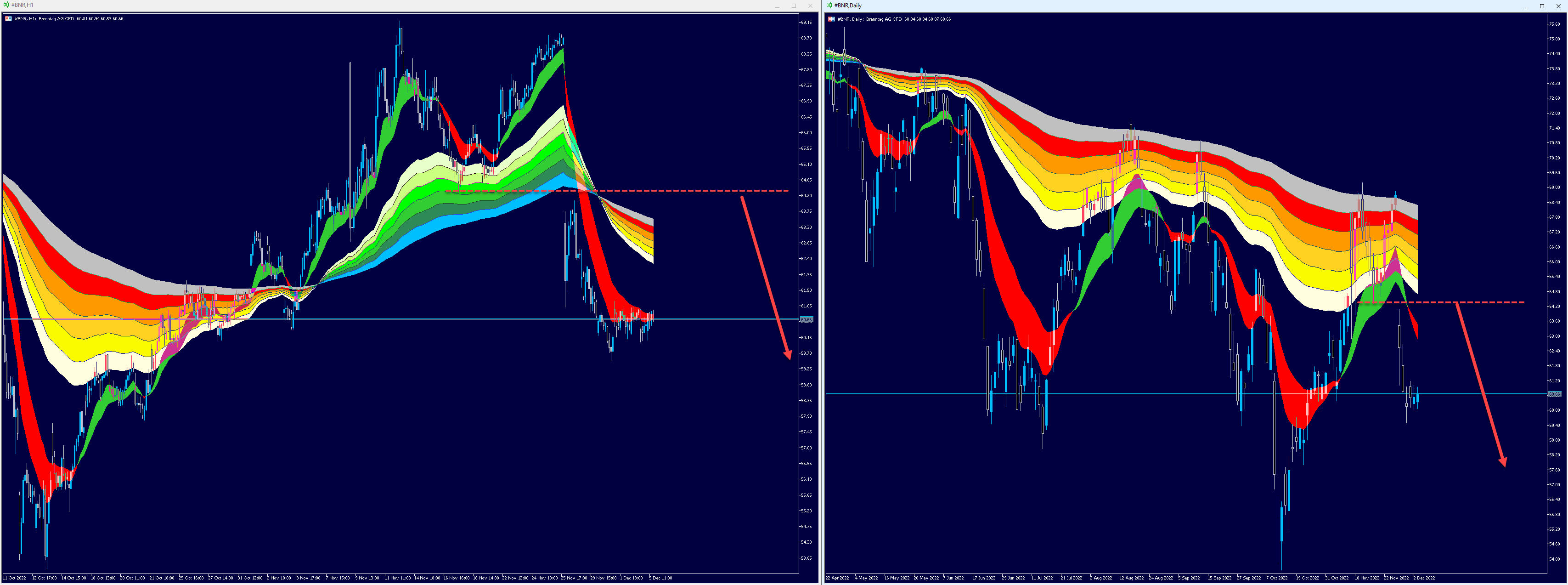The width and height of the screenshot is (1568, 585).
Task: Click the '2 Dec 2022' date on the Daily time axis
Action: pyautogui.click(x=1424, y=578)
